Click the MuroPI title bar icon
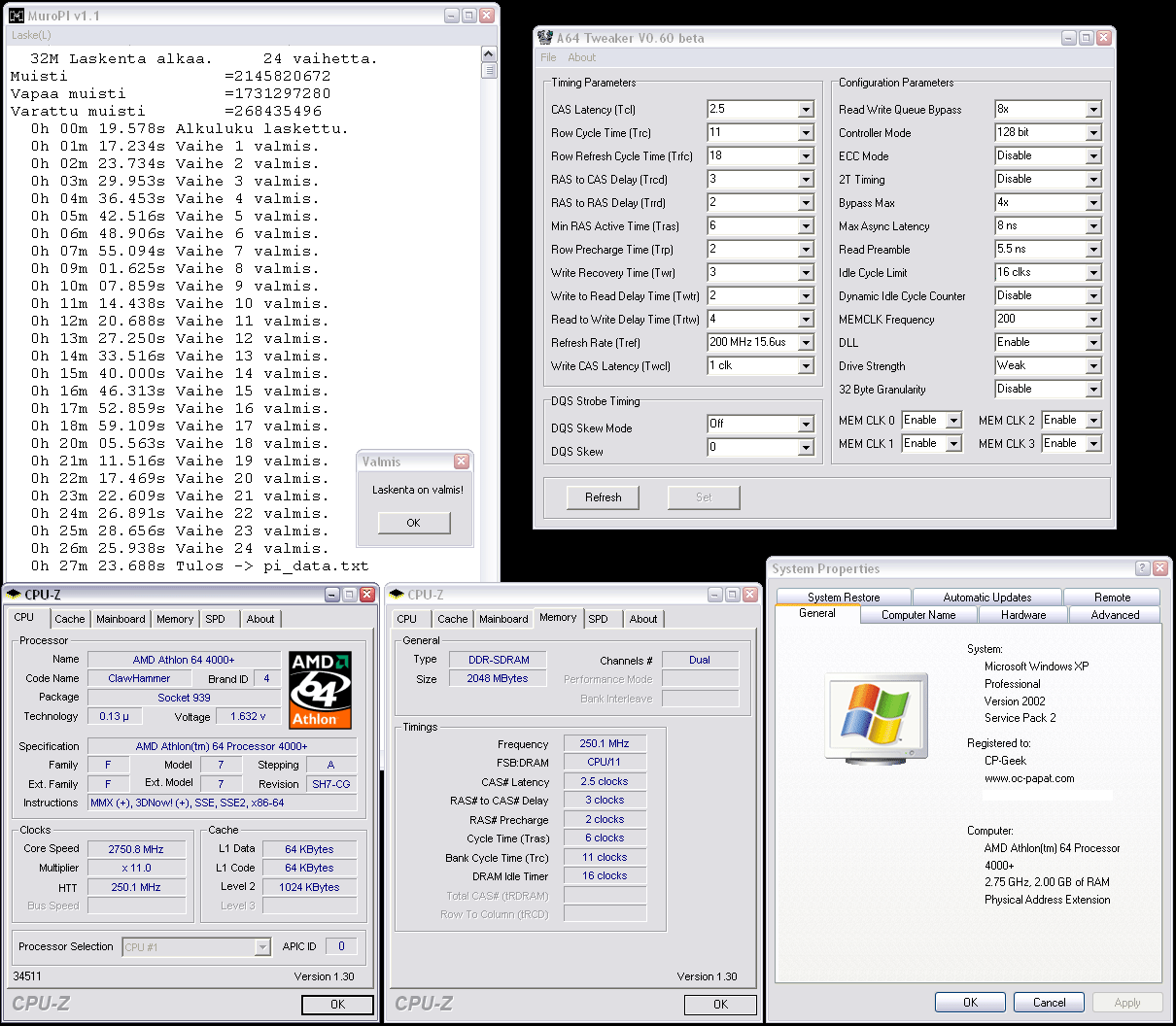 [17, 16]
